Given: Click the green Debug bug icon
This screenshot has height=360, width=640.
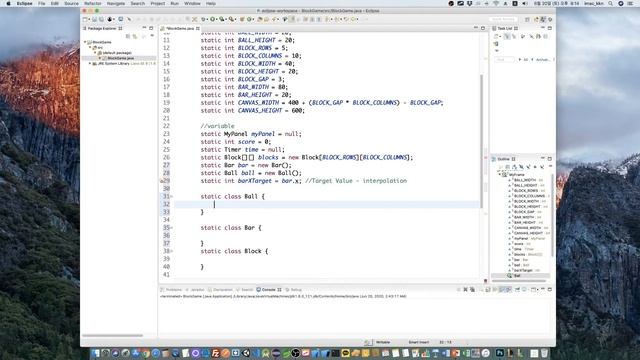Looking at the screenshot, I should tap(203, 19).
